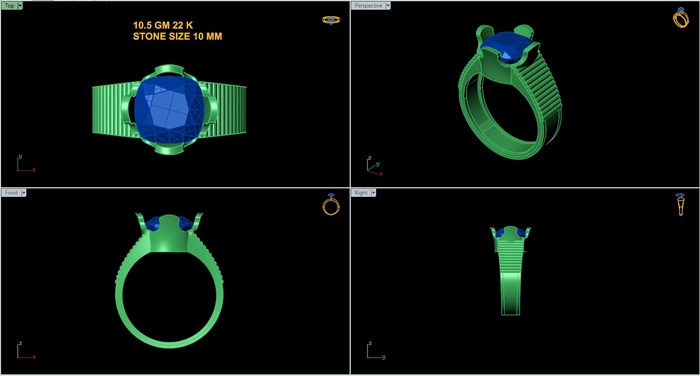Select the "10.5 GM 22 K" text annotation
This screenshot has height=376, width=700.
[163, 25]
